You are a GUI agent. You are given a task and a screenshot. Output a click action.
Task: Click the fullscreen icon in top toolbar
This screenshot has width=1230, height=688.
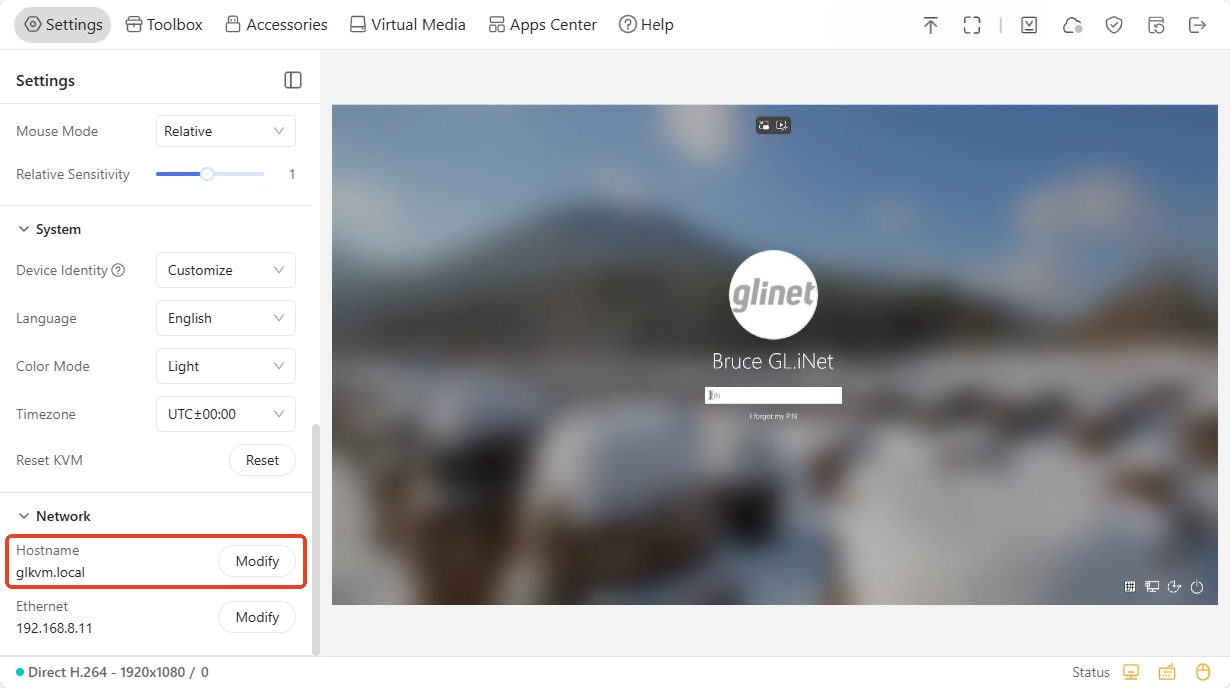coord(972,25)
